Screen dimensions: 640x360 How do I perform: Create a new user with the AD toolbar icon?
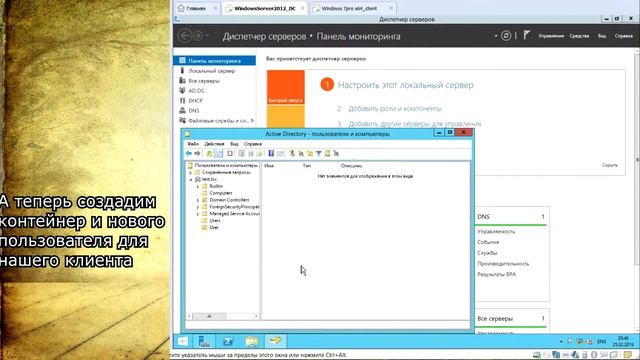point(292,153)
